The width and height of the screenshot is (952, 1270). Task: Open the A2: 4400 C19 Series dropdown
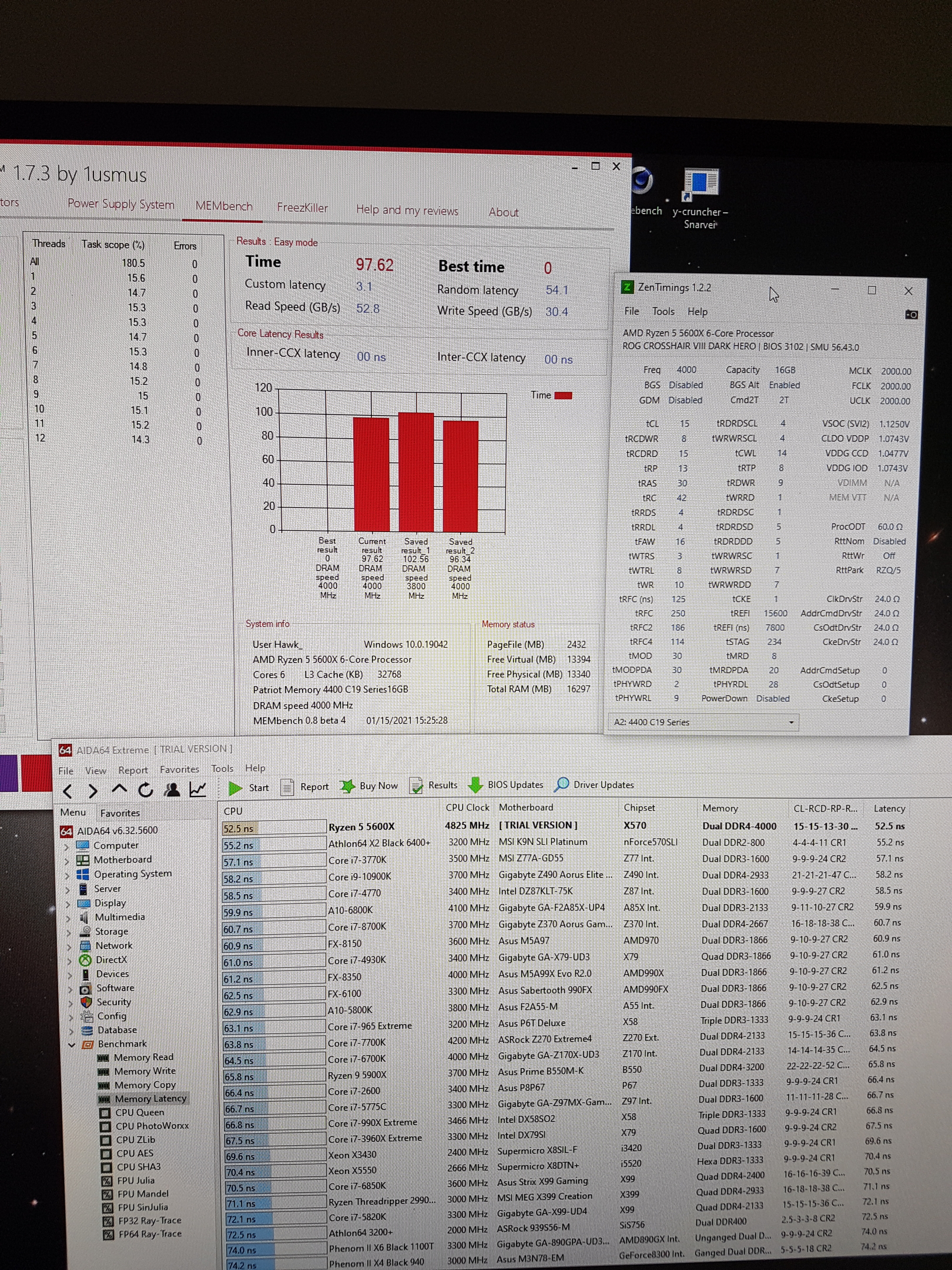(703, 722)
